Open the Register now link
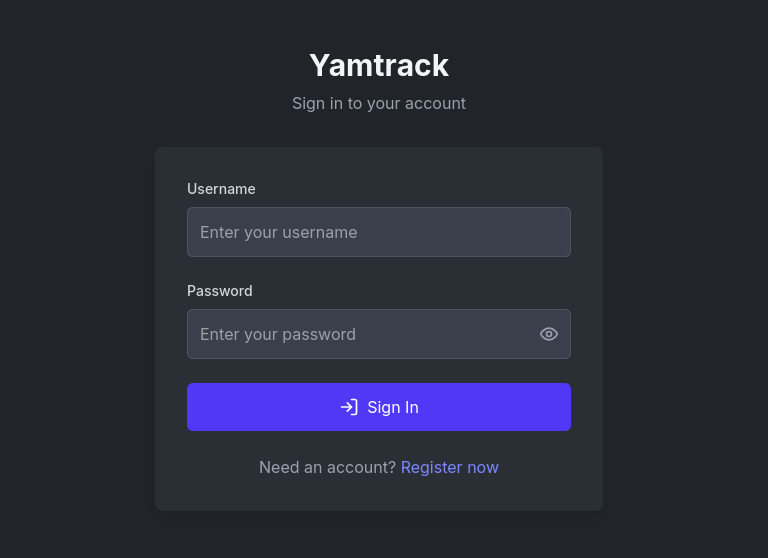Screen dimensions: 768x558 [449, 467]
